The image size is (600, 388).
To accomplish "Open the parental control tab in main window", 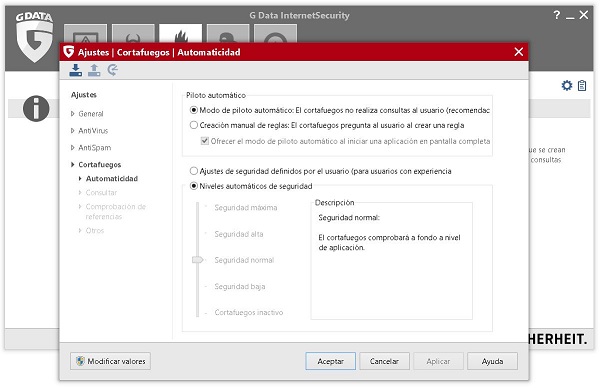I will (228, 34).
